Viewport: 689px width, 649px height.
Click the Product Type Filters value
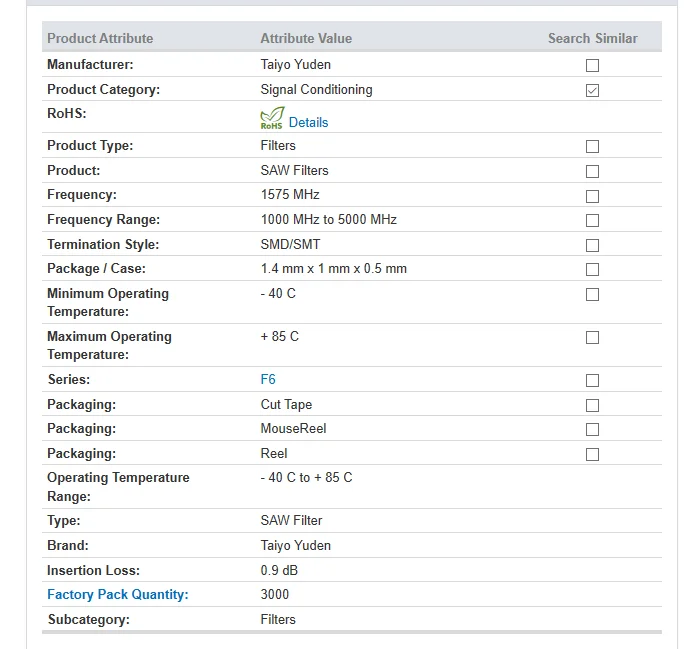click(278, 145)
